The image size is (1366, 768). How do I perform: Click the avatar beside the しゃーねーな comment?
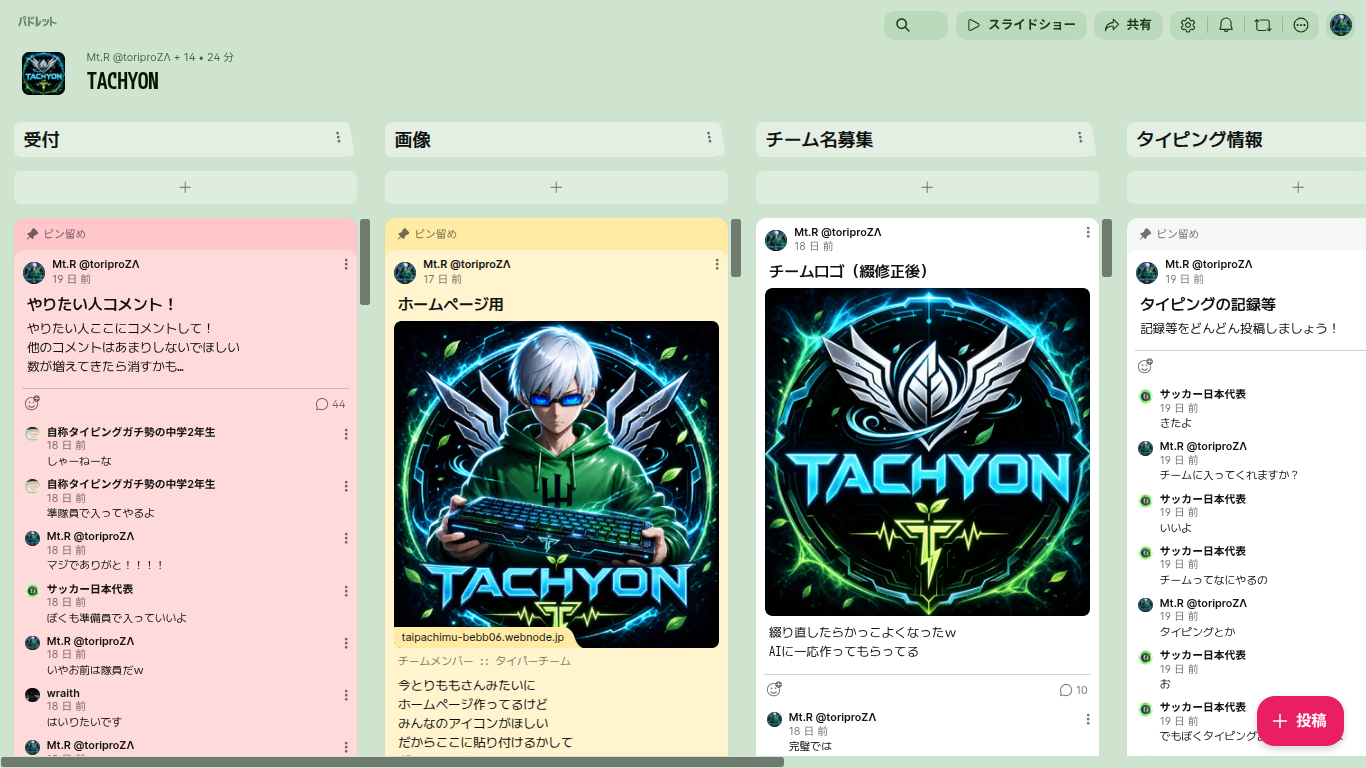(x=33, y=434)
